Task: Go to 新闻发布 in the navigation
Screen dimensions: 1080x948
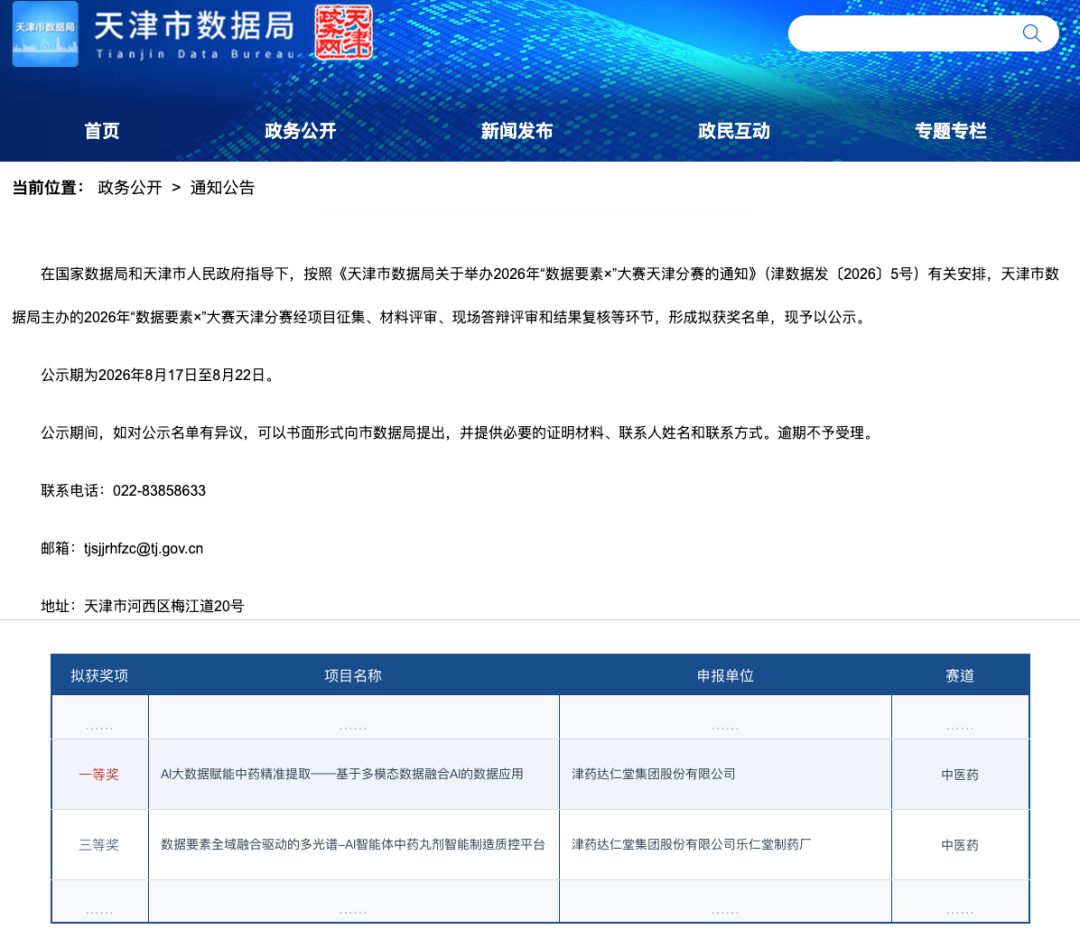Action: pos(517,131)
